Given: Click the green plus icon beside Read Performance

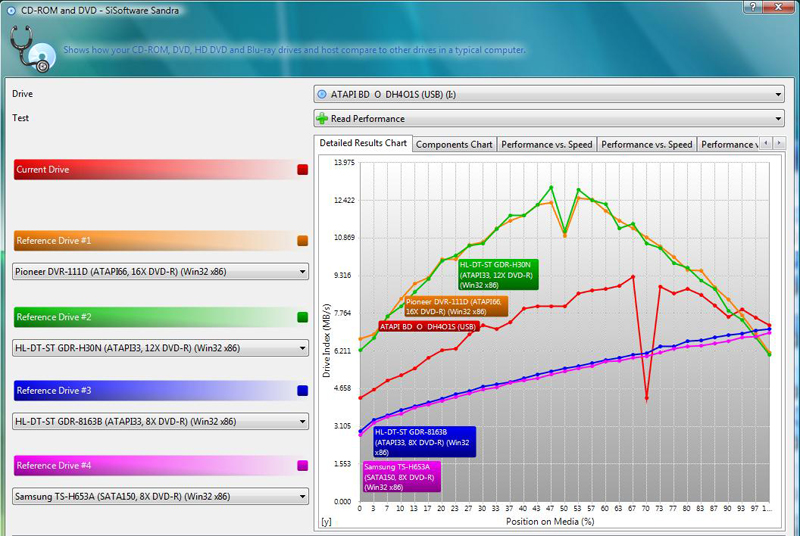Looking at the screenshot, I should (322, 118).
